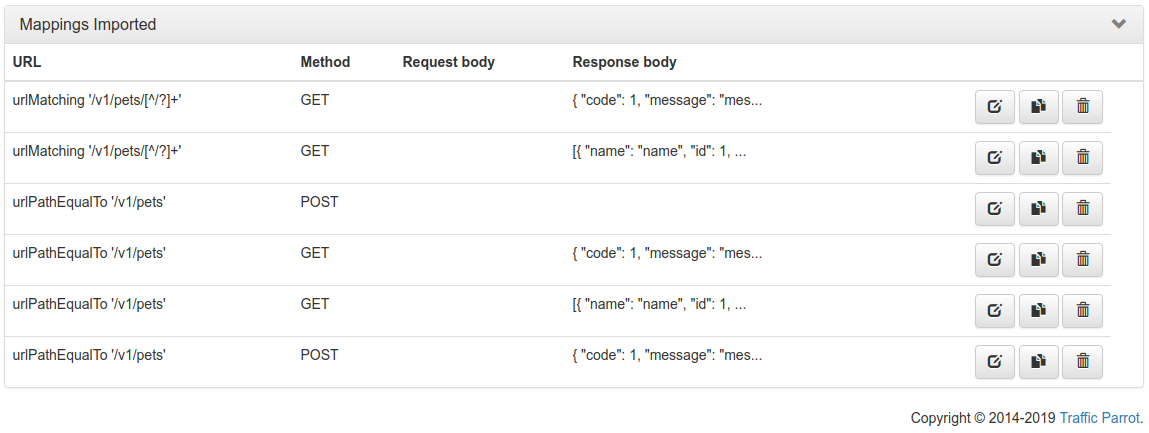Copy urlPathEqualTo GET mapping returning name list

pyautogui.click(x=1038, y=310)
